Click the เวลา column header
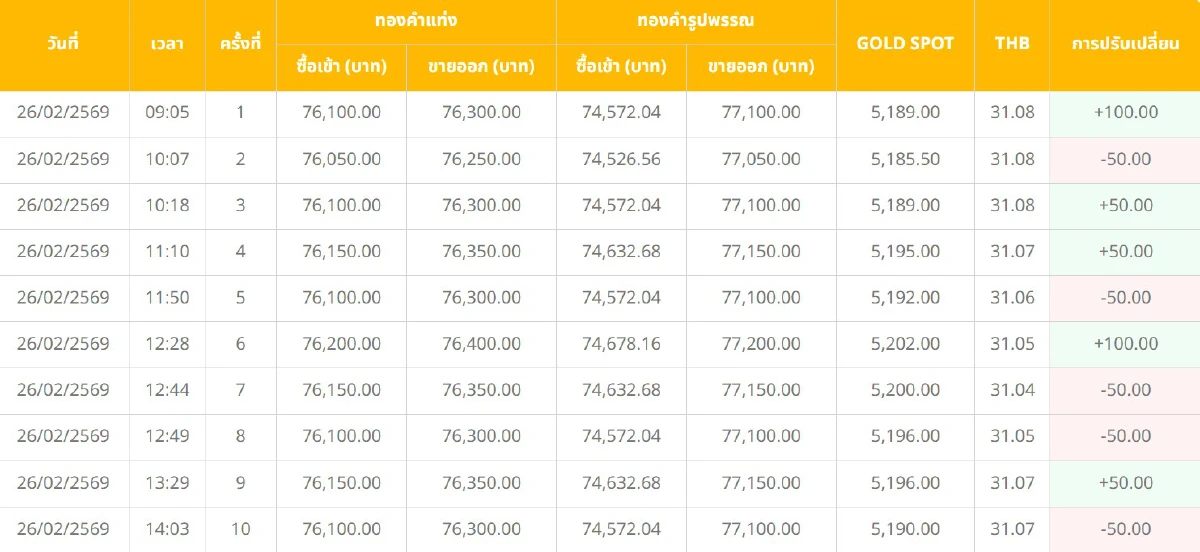 point(166,44)
